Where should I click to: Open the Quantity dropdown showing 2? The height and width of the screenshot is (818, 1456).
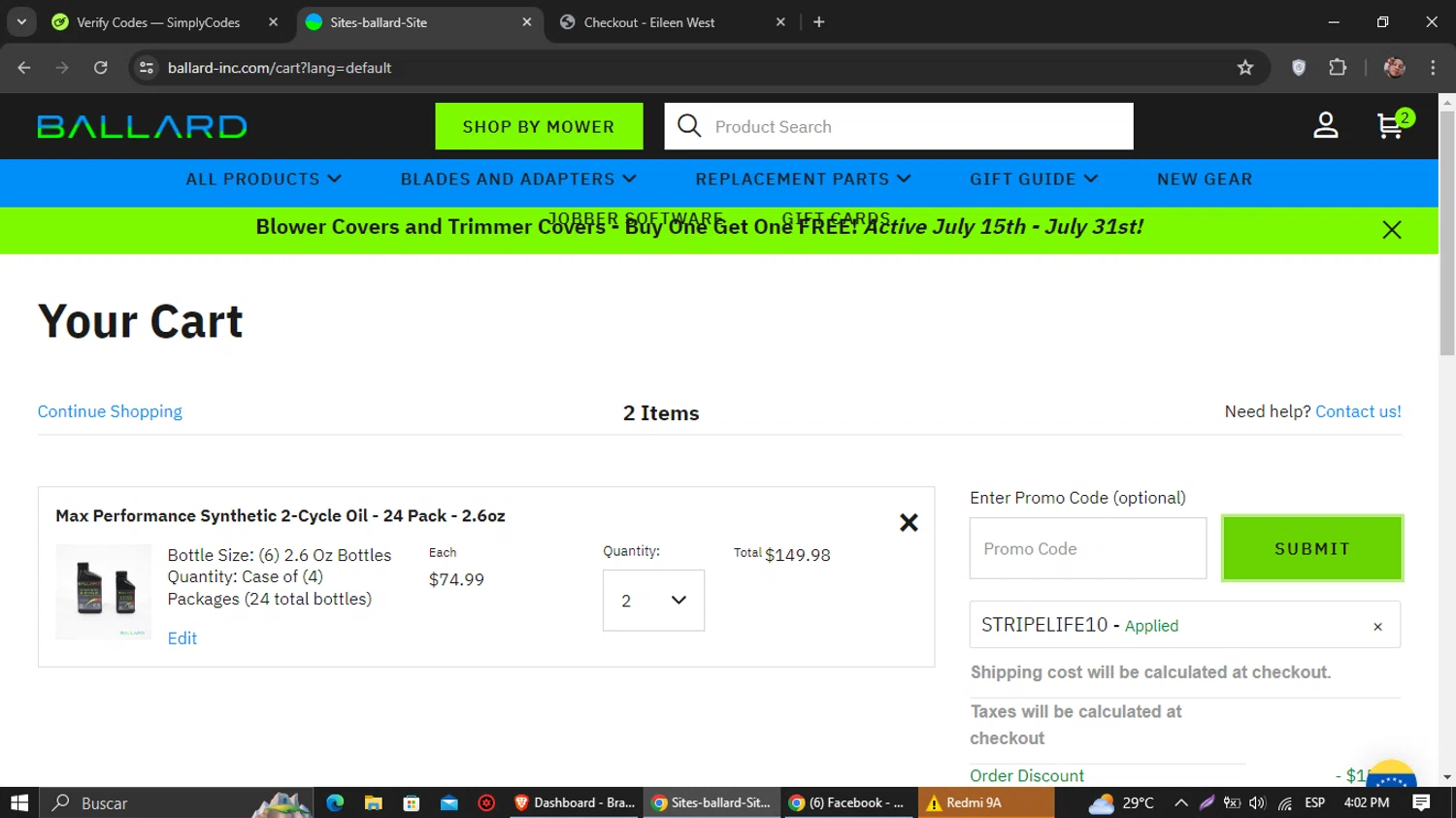click(653, 601)
